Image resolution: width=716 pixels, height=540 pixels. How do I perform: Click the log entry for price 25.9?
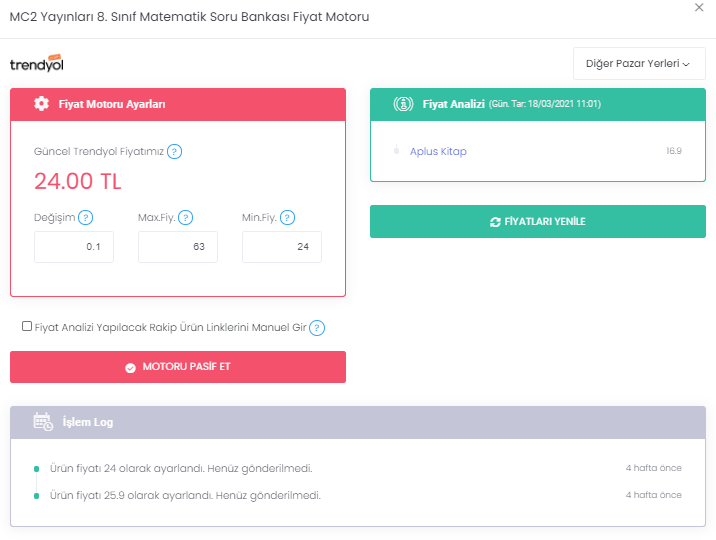[x=185, y=495]
